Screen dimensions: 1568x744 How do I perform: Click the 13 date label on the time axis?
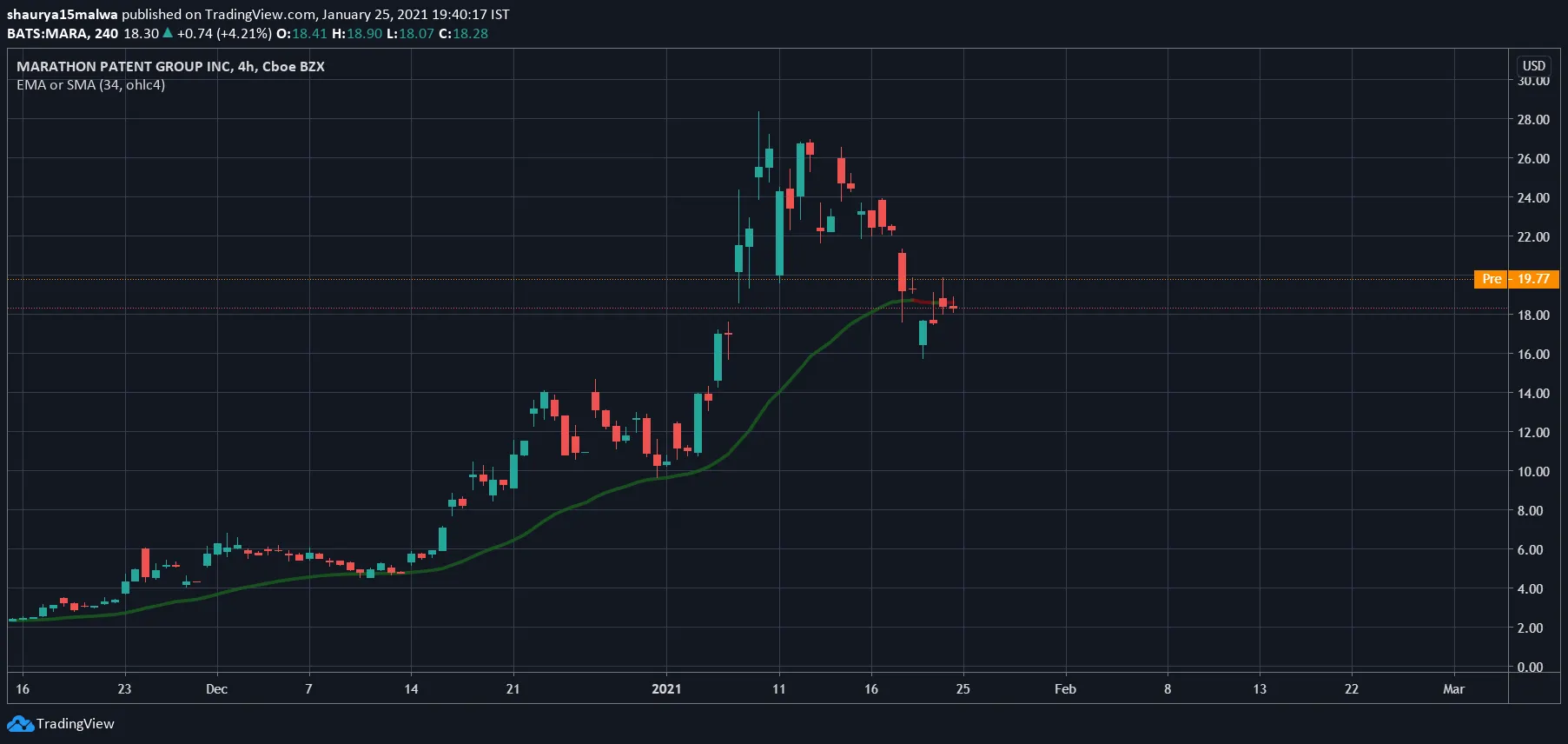(1260, 689)
